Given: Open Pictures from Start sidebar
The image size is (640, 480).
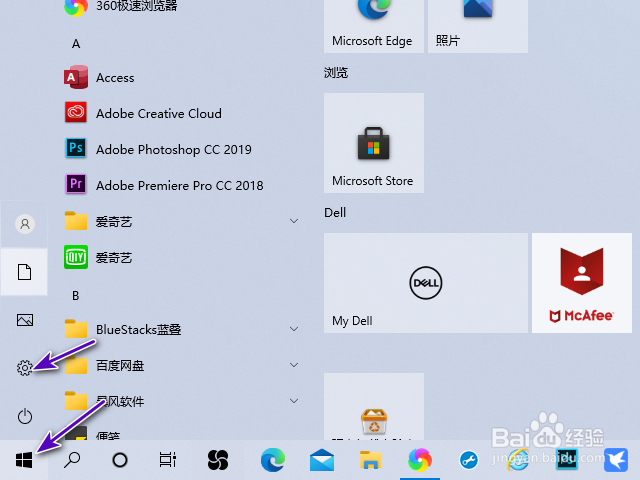Looking at the screenshot, I should coord(24,320).
